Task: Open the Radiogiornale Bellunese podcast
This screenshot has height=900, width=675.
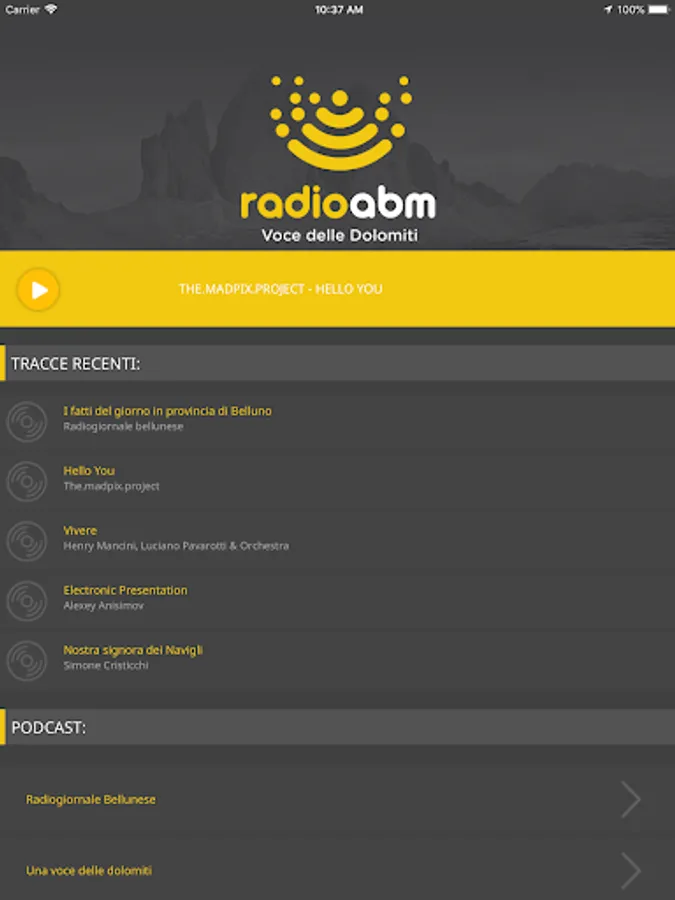Action: [x=338, y=799]
